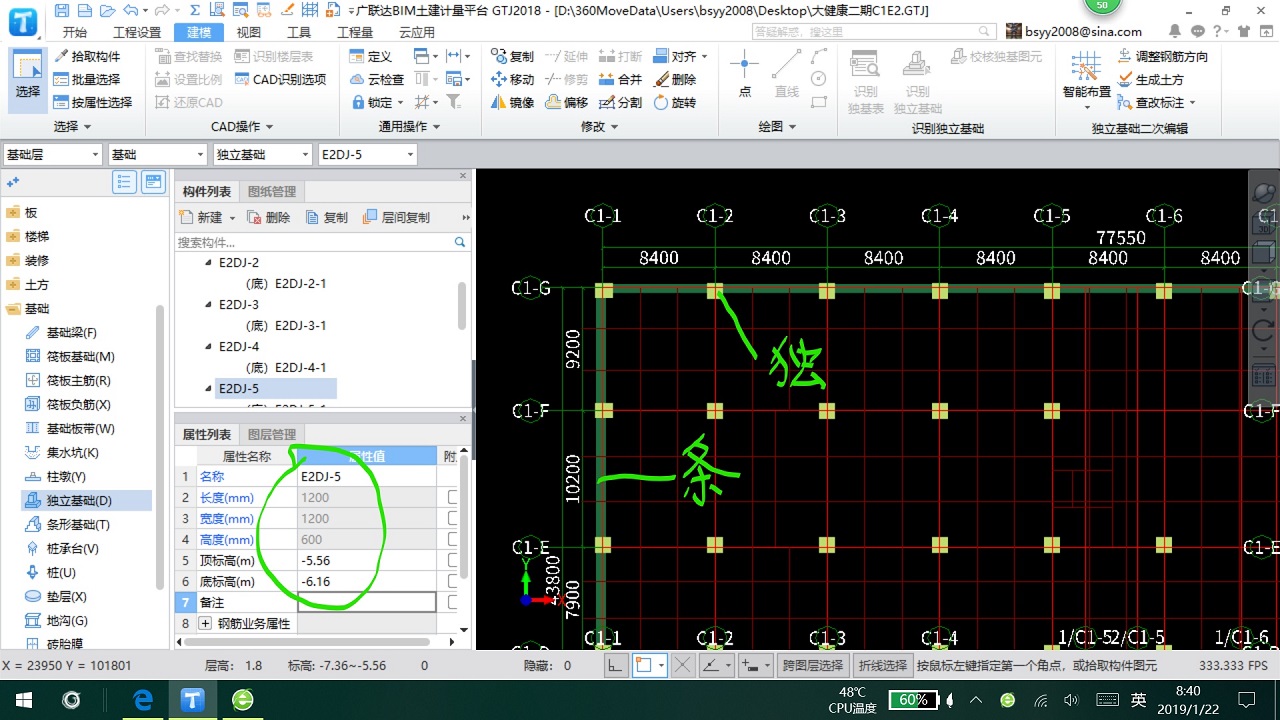Click the volume icon in system tray
Image resolution: width=1280 pixels, height=720 pixels.
pyautogui.click(x=1072, y=700)
